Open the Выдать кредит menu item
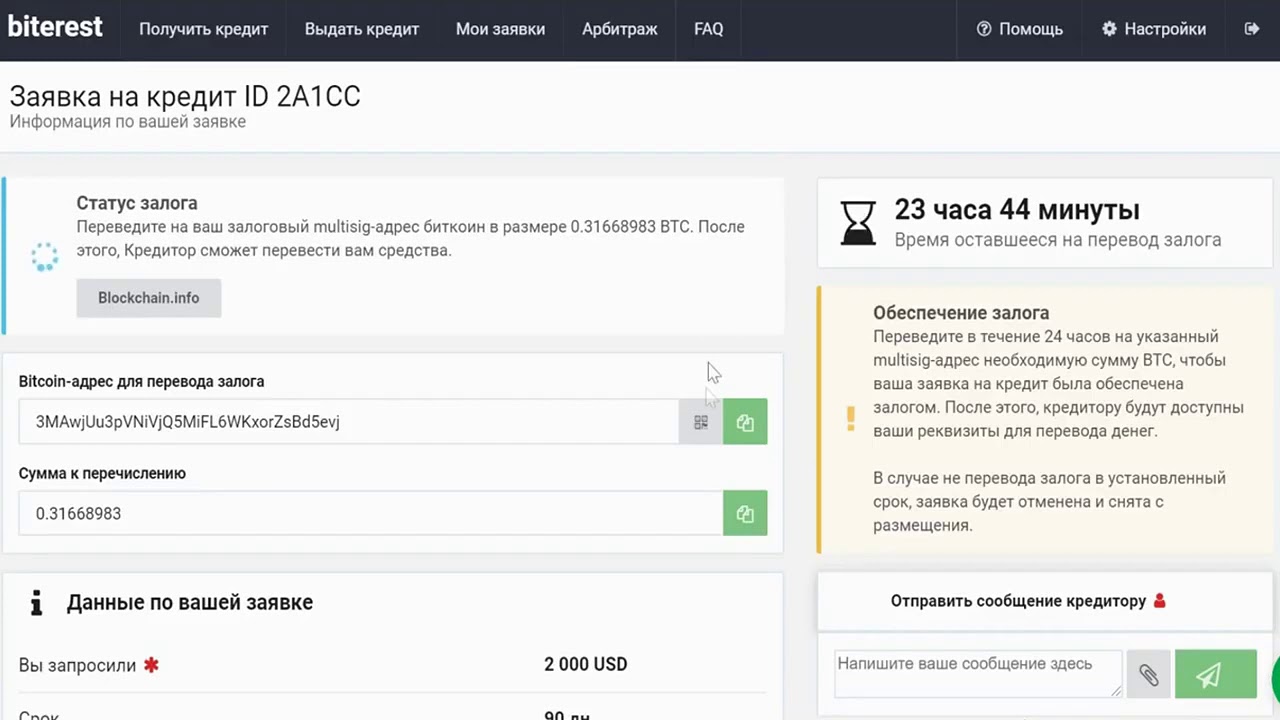 click(x=362, y=29)
